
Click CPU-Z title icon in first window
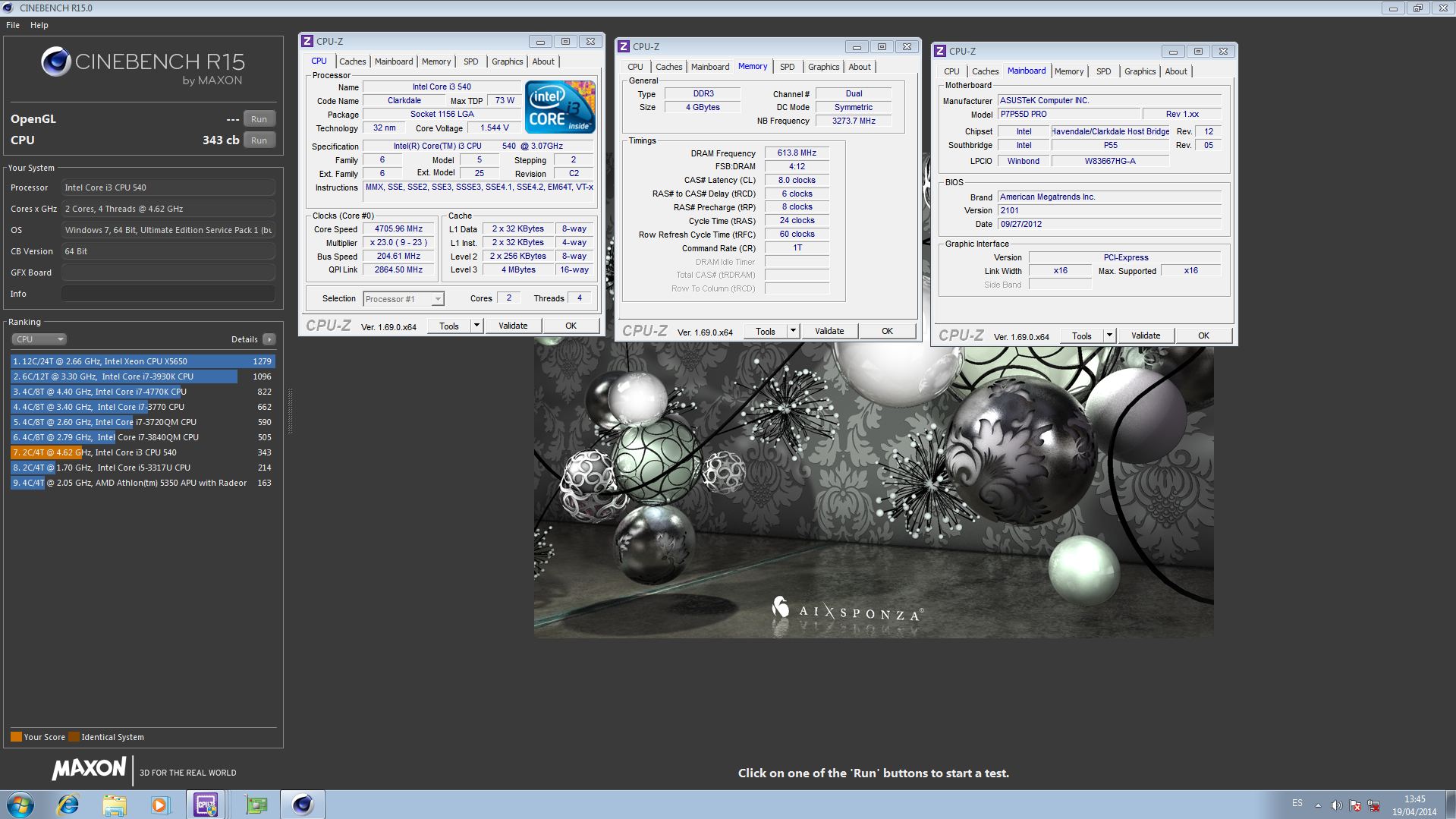[x=307, y=42]
